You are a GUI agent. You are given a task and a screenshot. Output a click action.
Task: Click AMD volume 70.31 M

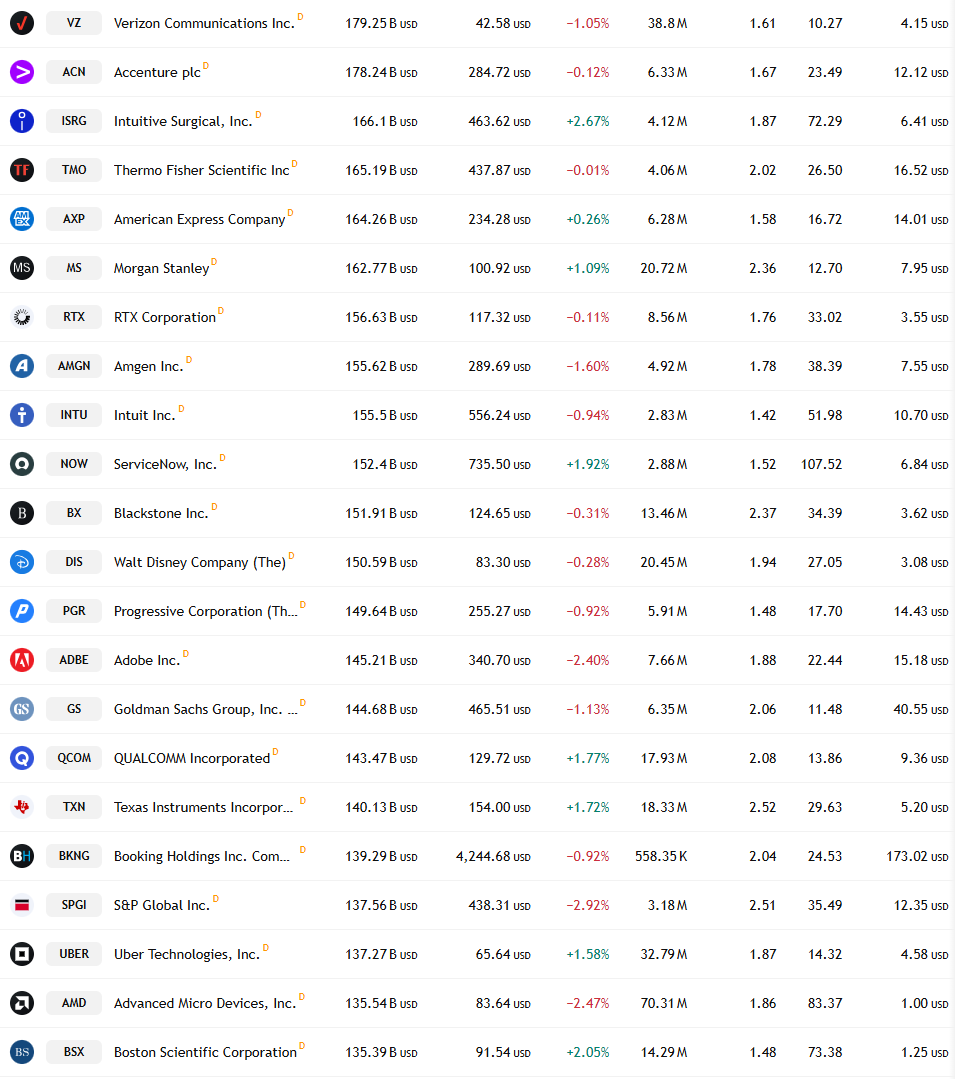coord(664,1003)
